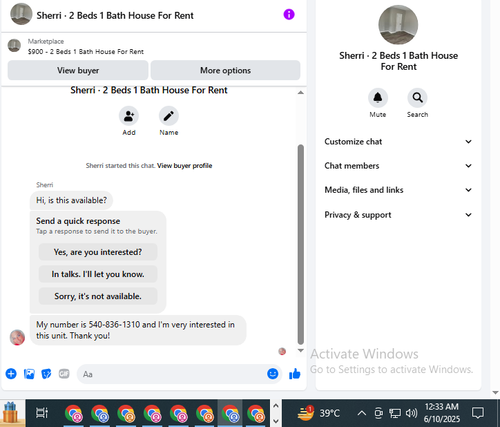500x427 pixels.
Task: Click the Aa message input field
Action: click(x=173, y=374)
